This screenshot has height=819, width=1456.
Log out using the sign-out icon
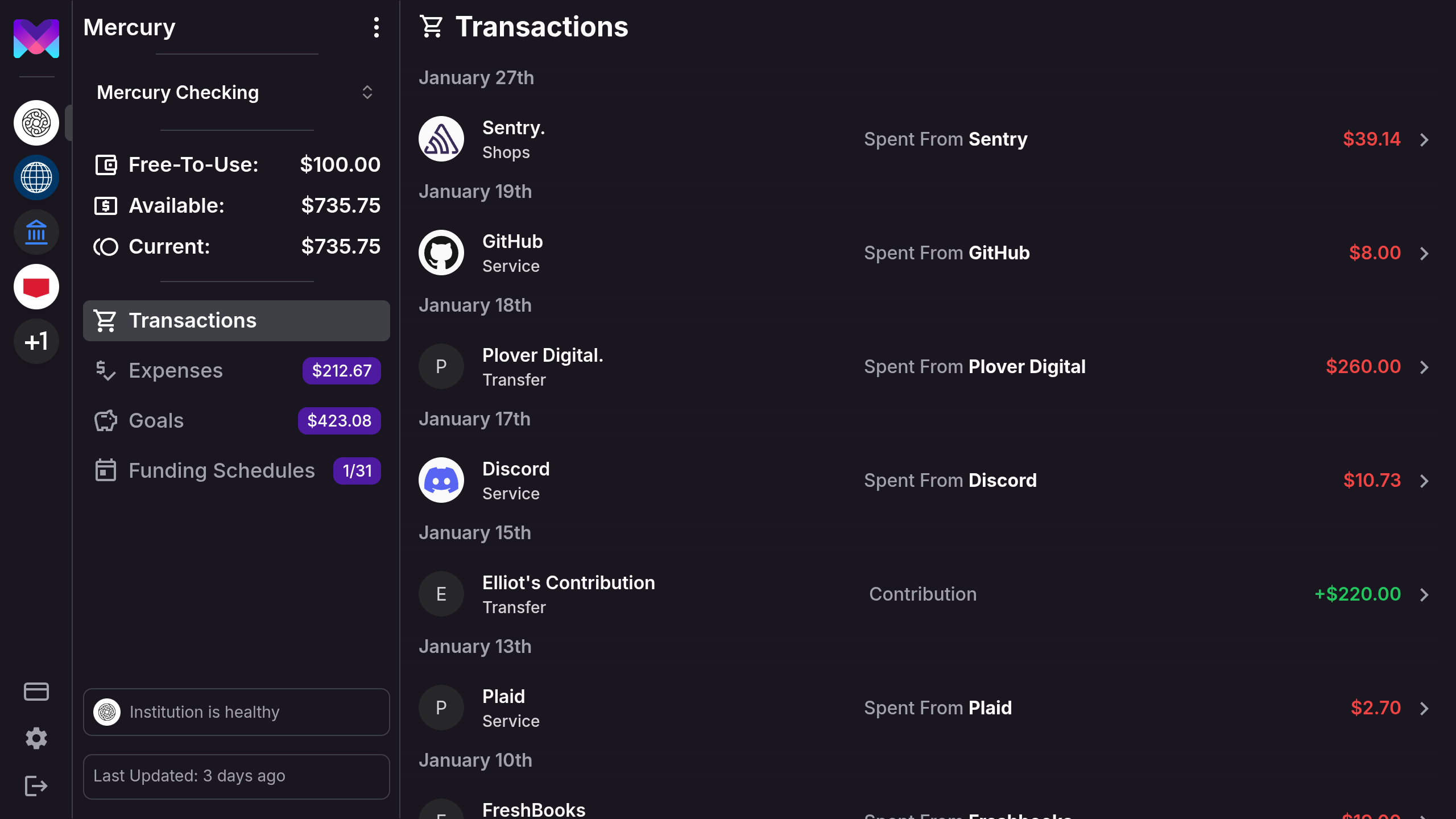tap(36, 785)
